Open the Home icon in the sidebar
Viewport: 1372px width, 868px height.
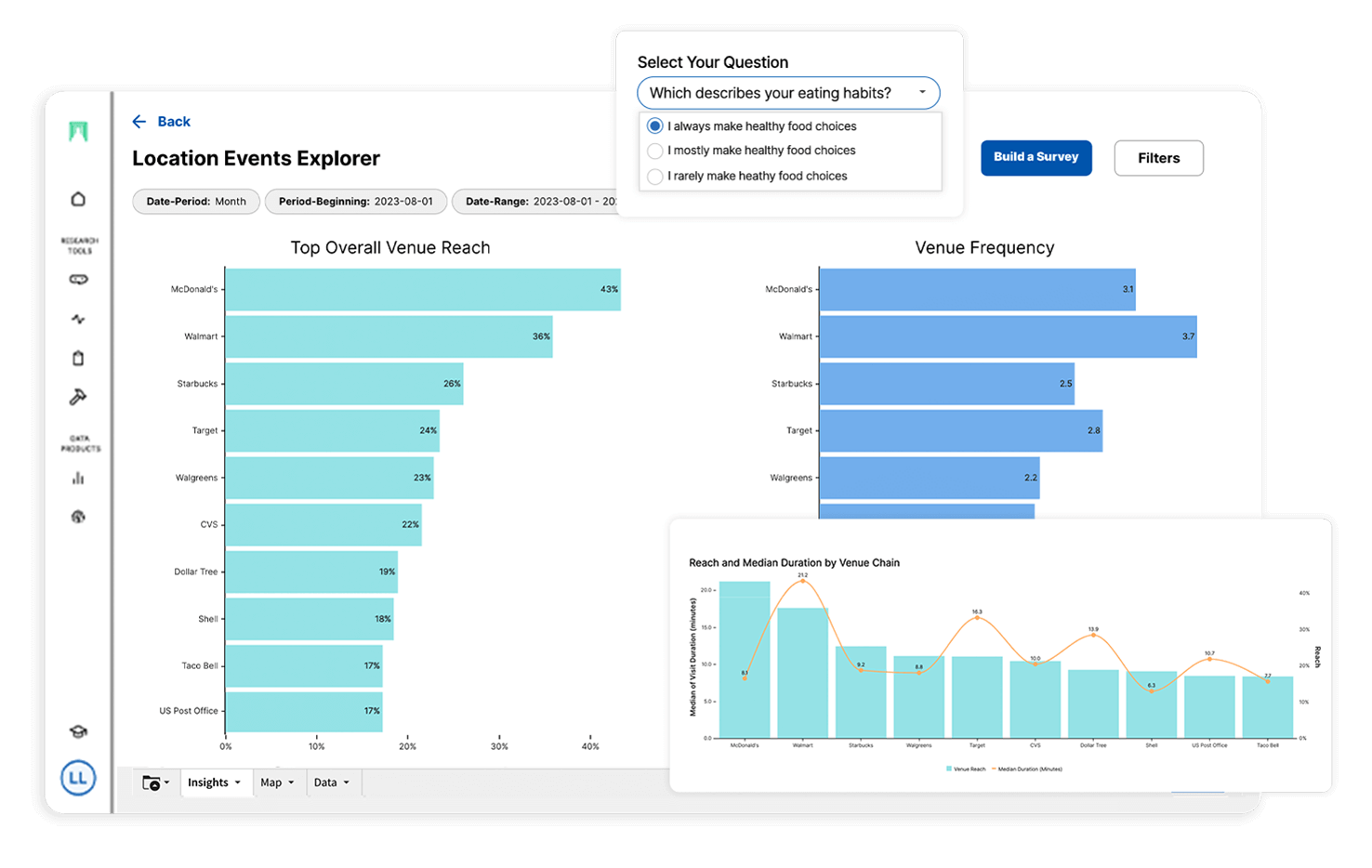pos(78,199)
